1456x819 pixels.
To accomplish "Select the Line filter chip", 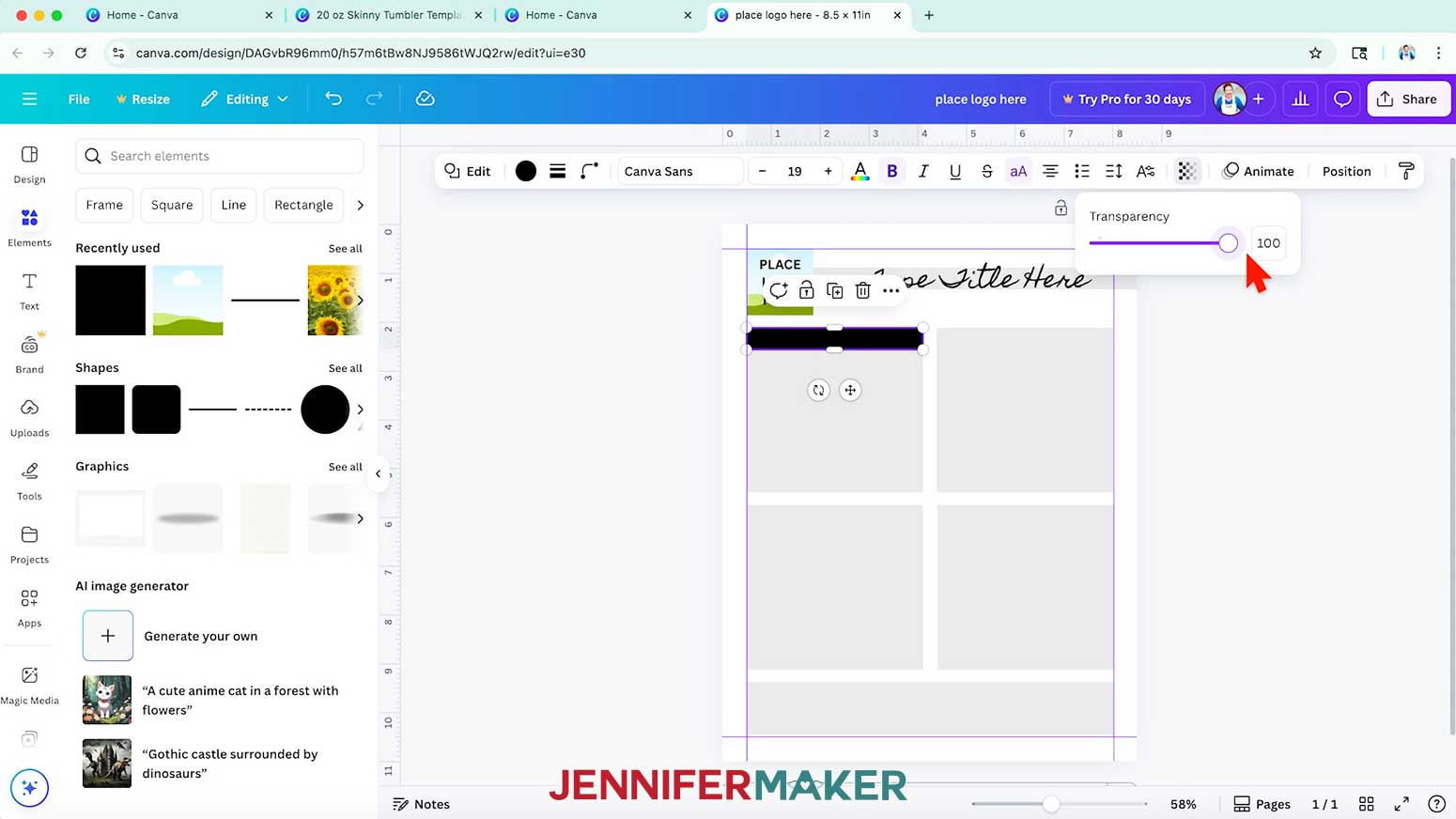I will click(x=233, y=205).
